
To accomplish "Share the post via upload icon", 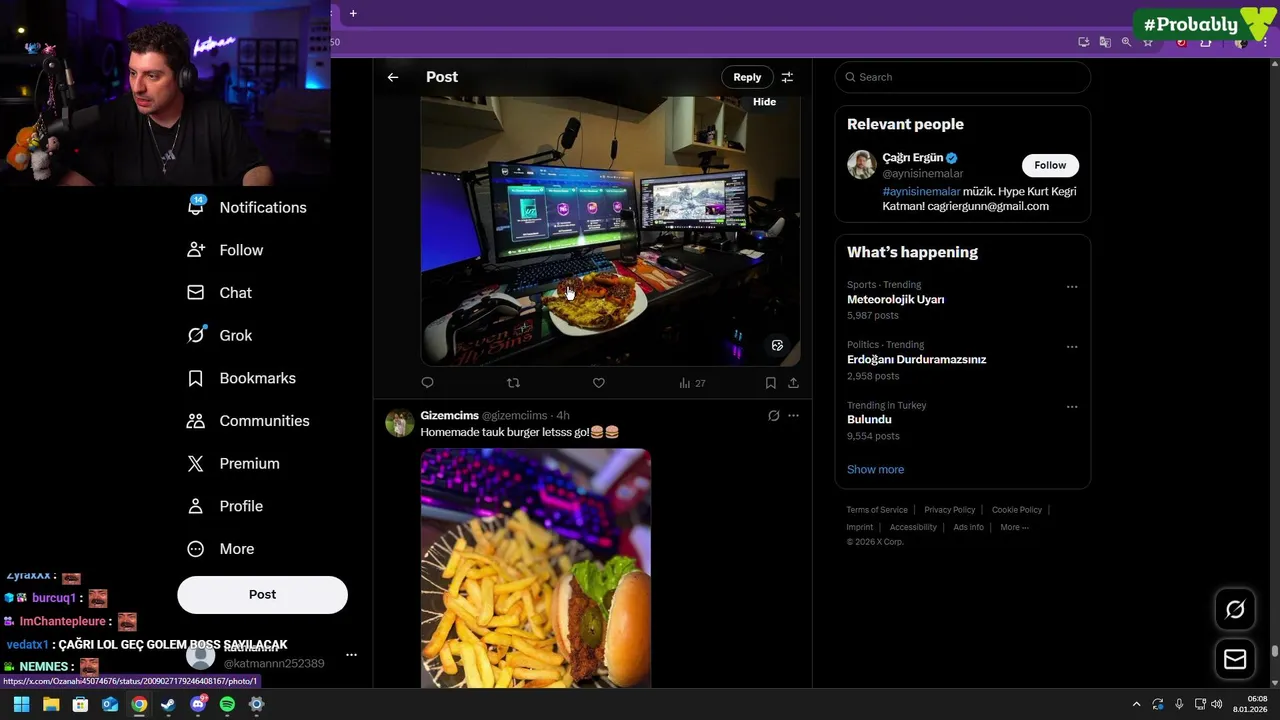I will (793, 383).
